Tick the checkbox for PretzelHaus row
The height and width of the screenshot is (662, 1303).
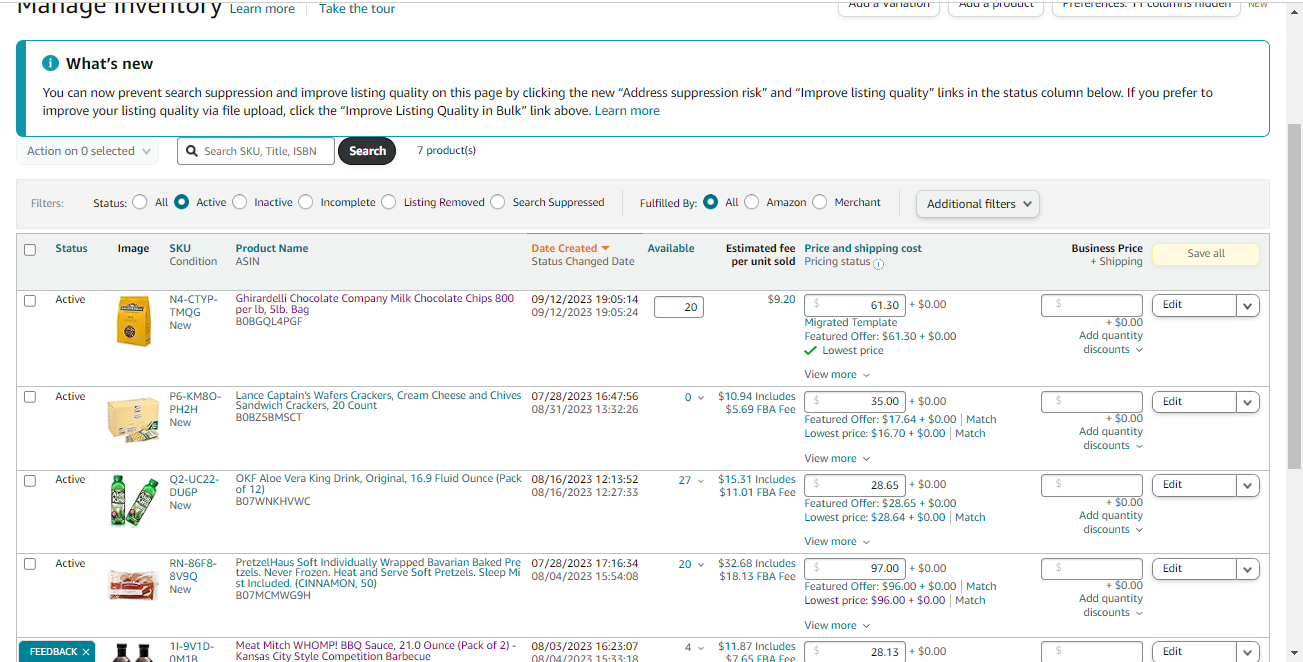tap(30, 564)
